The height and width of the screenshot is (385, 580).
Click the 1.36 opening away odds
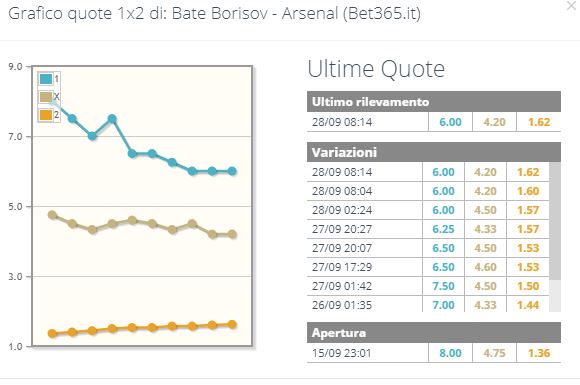[539, 353]
